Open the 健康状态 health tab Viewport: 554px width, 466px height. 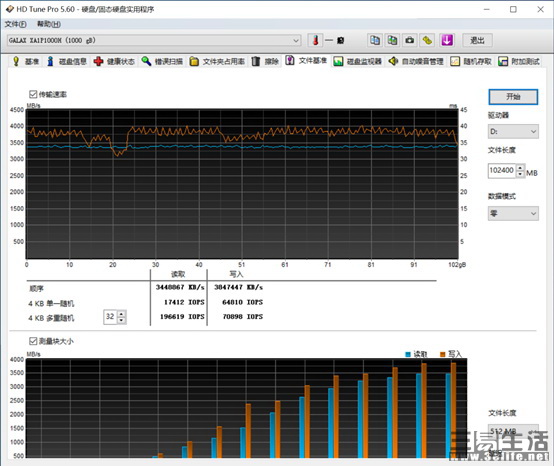pyautogui.click(x=114, y=61)
